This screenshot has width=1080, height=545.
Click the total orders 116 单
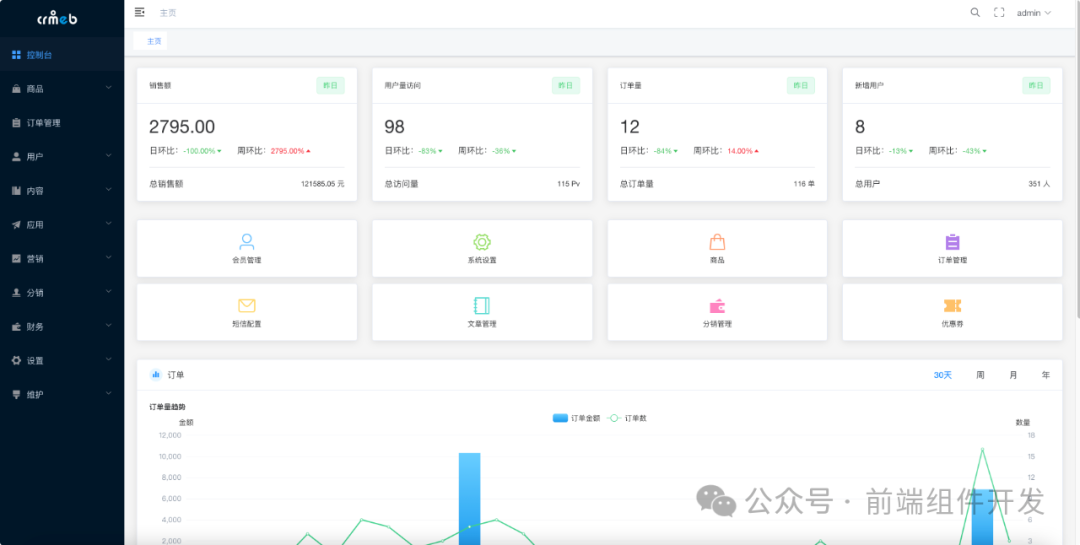pyautogui.click(x=804, y=184)
